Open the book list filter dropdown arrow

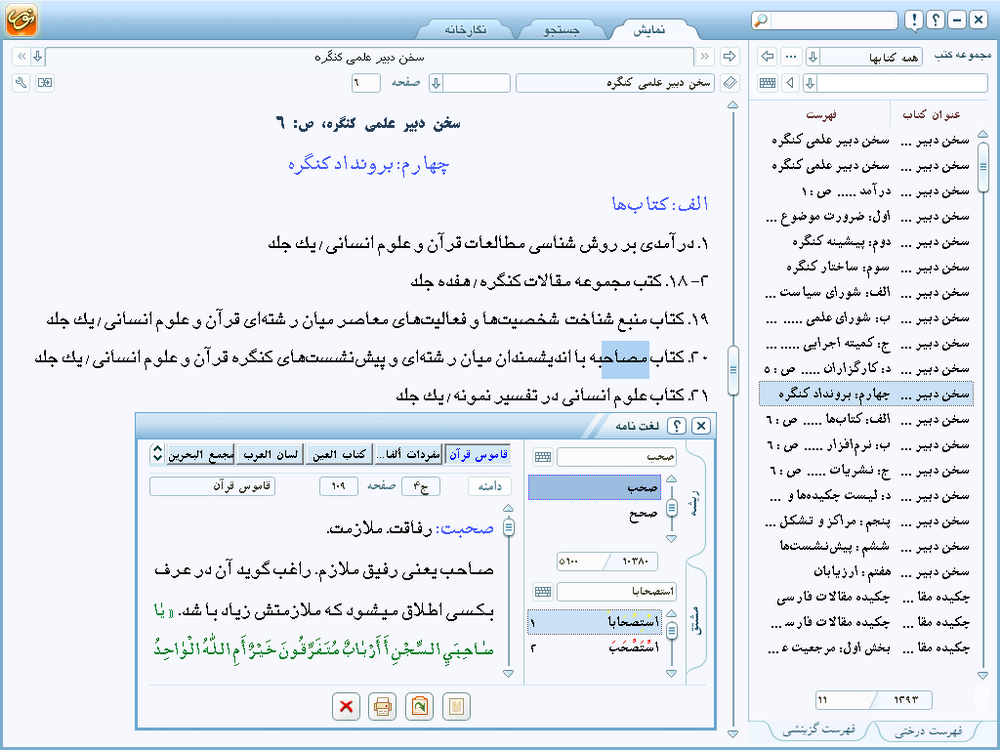pos(810,83)
